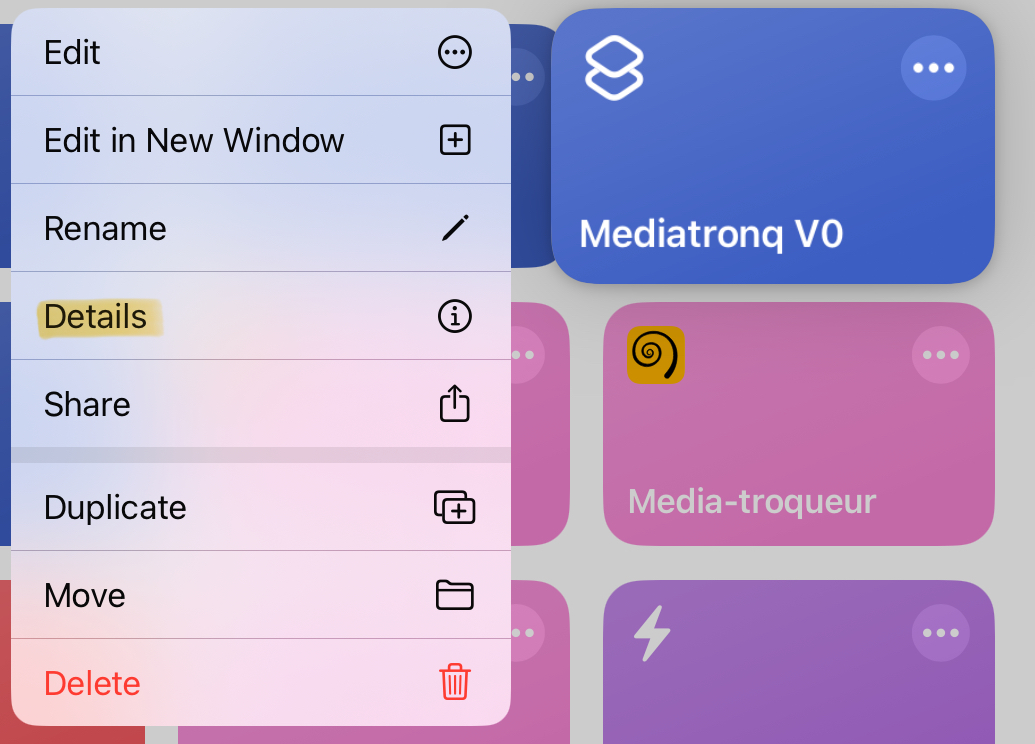Click the ellipsis circle icon beside Edit

[455, 52]
